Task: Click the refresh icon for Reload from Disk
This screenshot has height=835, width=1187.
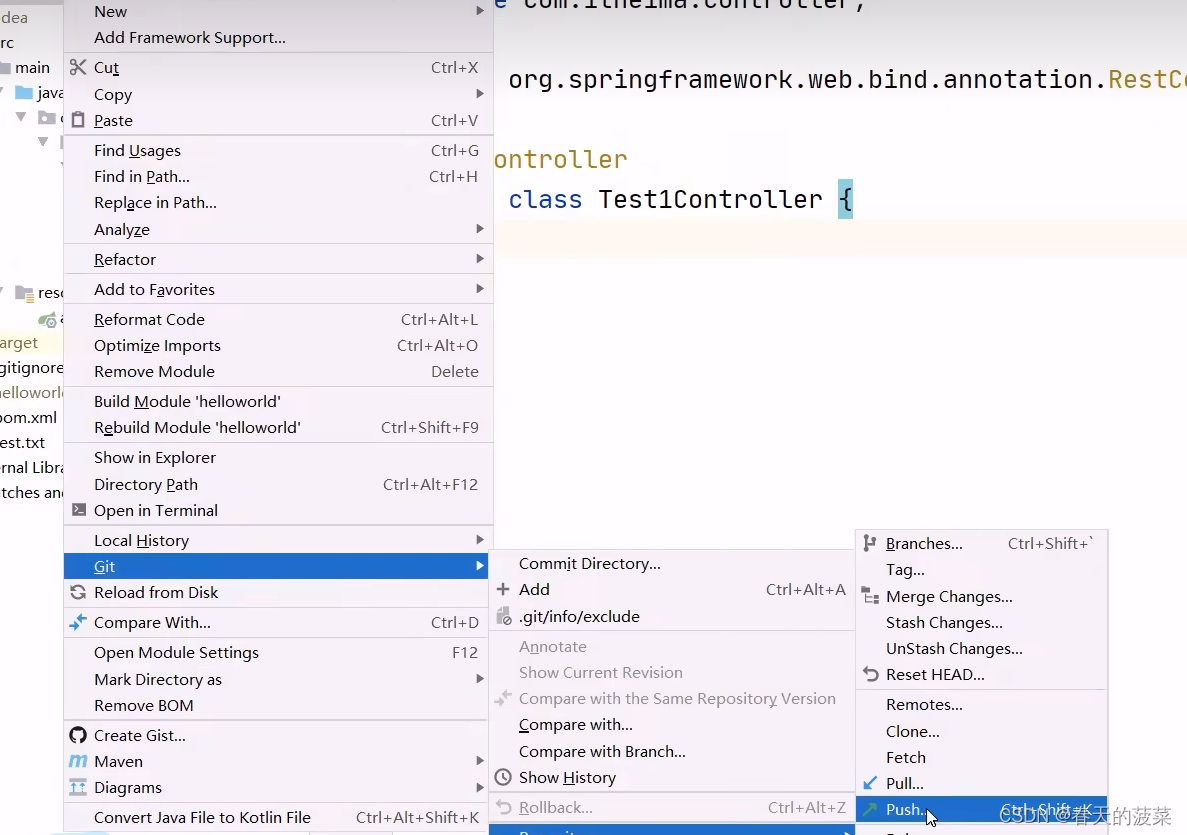Action: 78,592
